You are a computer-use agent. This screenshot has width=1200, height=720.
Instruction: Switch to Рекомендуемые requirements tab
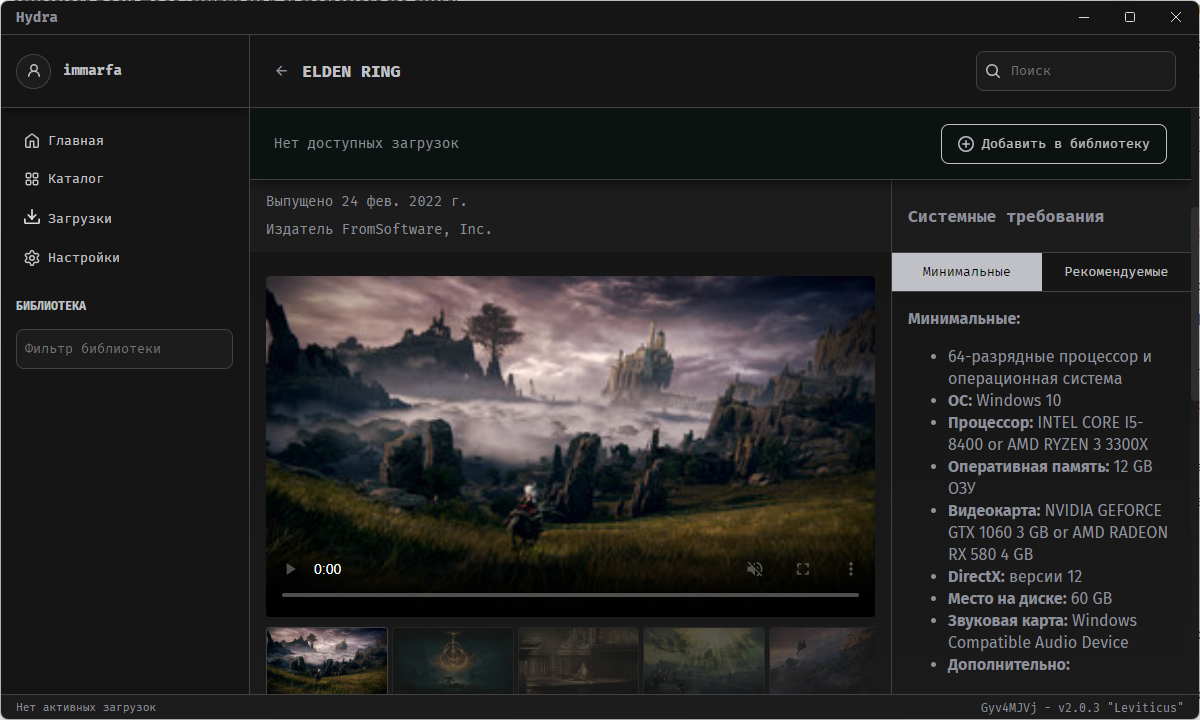pos(1116,272)
